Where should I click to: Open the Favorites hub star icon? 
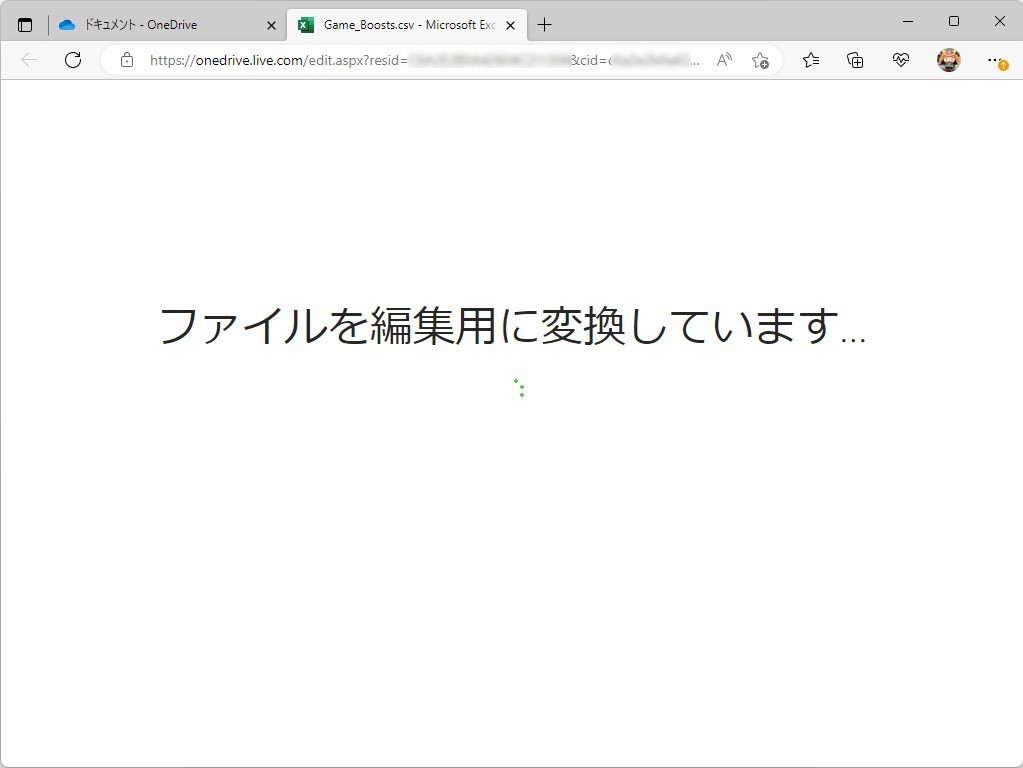(810, 60)
